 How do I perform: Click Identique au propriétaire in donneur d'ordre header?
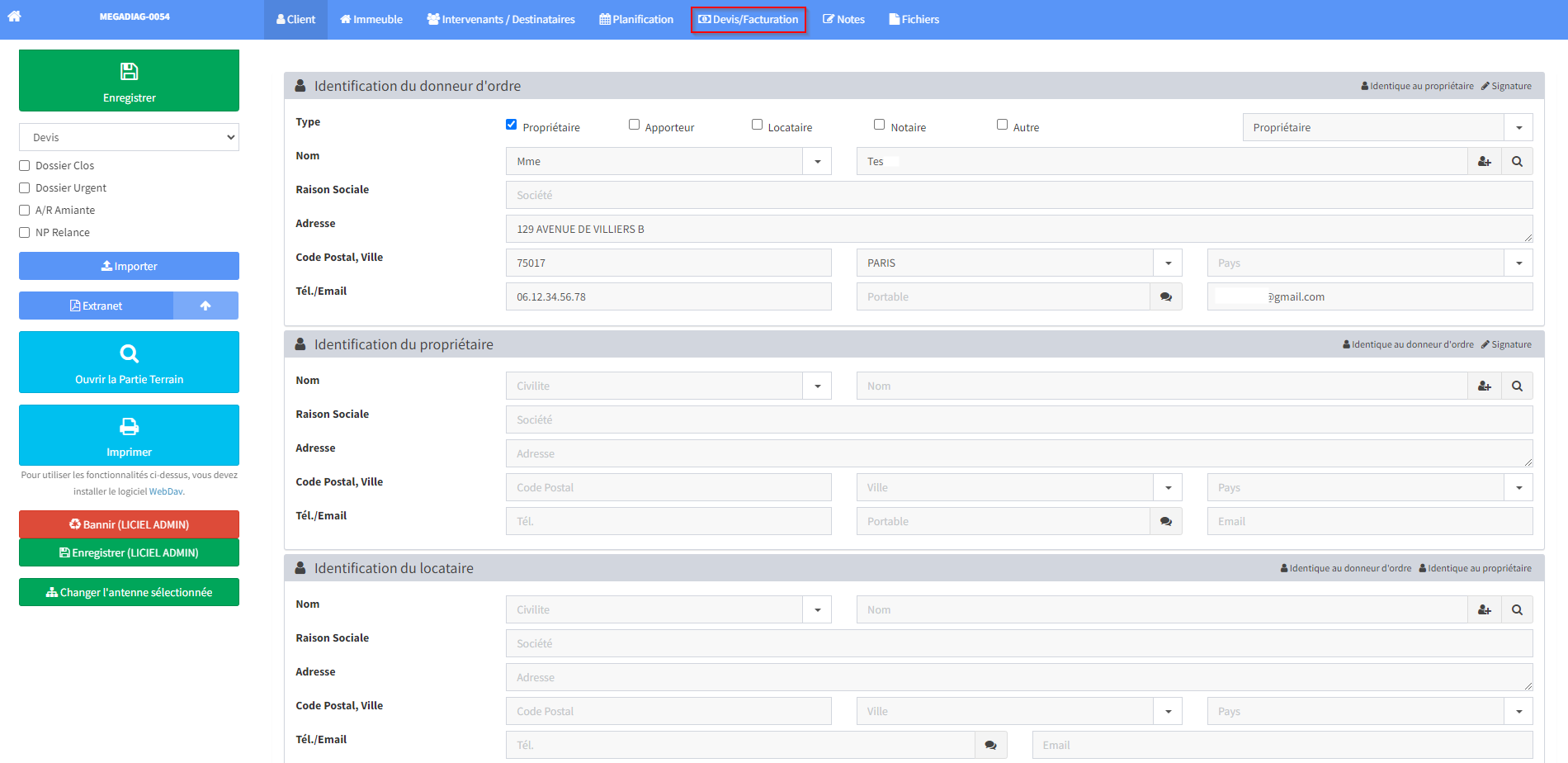pyautogui.click(x=1417, y=86)
